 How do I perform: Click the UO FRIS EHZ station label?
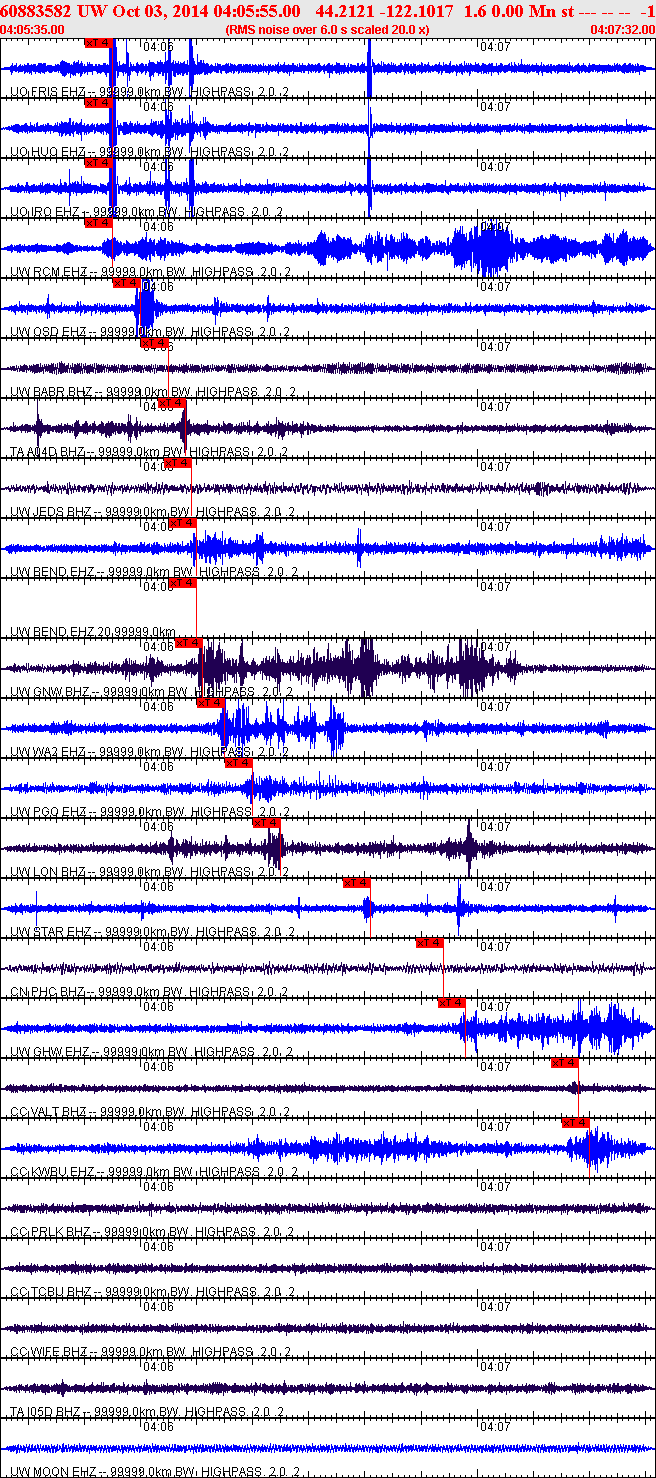48,92
